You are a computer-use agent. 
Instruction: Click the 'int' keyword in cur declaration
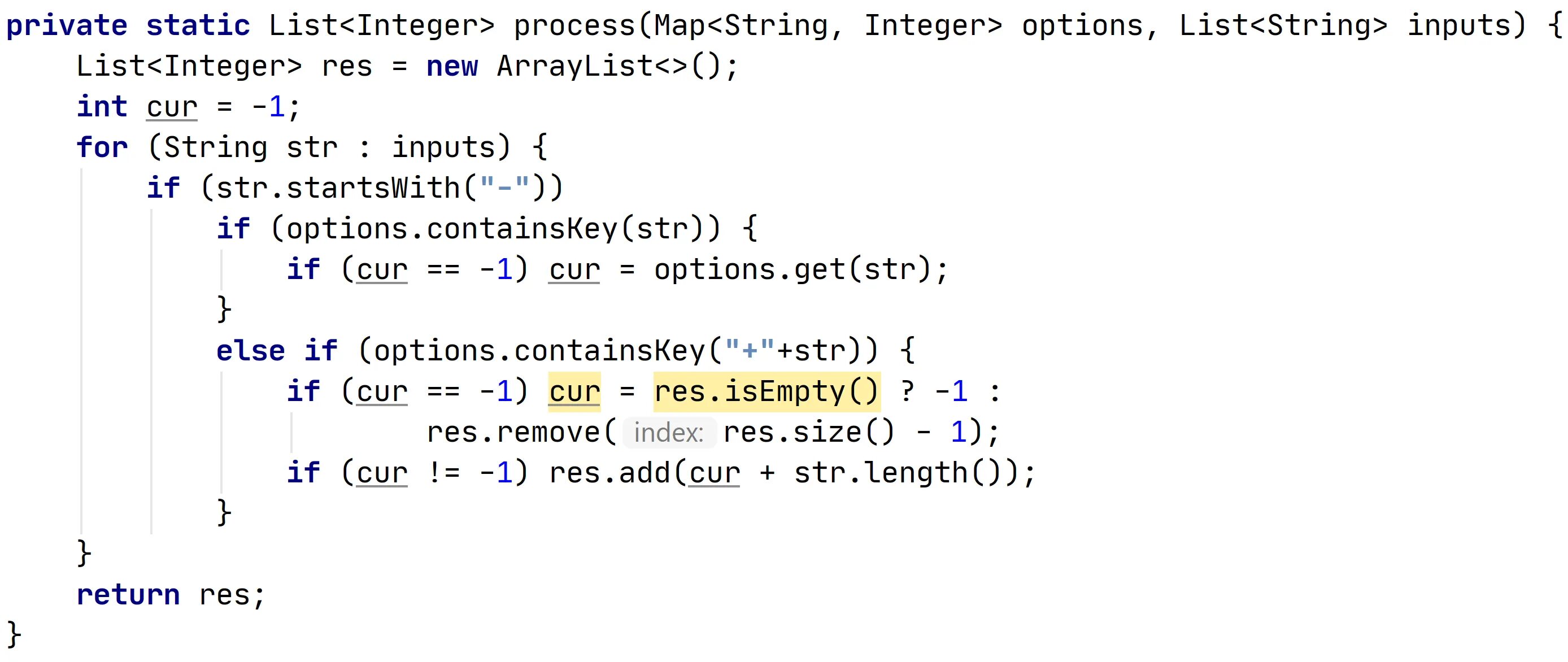point(102,107)
